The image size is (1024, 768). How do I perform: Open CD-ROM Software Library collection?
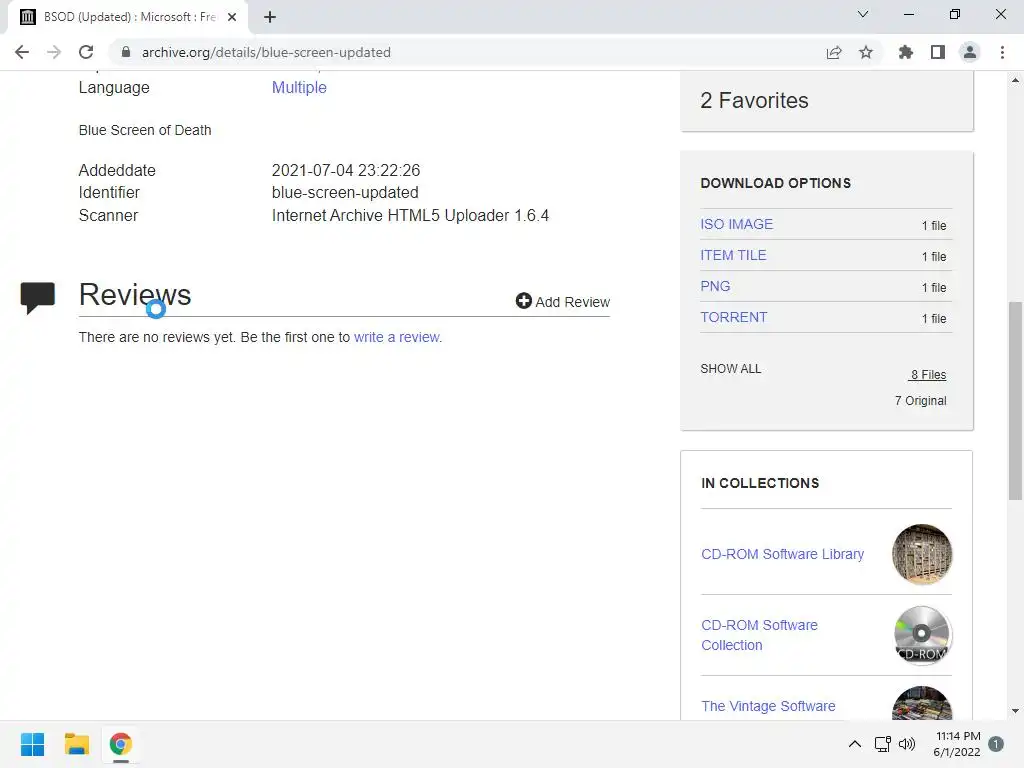pos(782,554)
